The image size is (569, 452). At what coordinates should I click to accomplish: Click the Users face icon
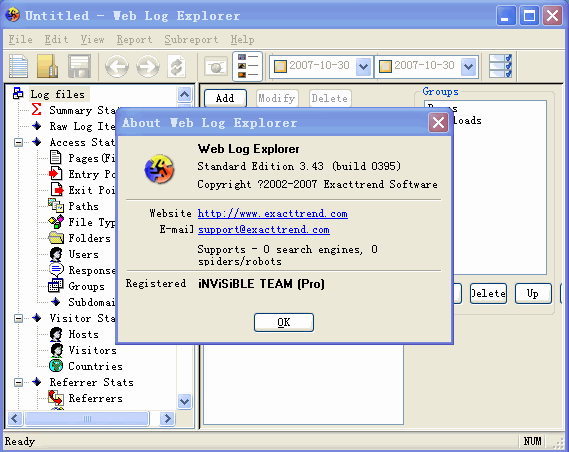coord(56,254)
